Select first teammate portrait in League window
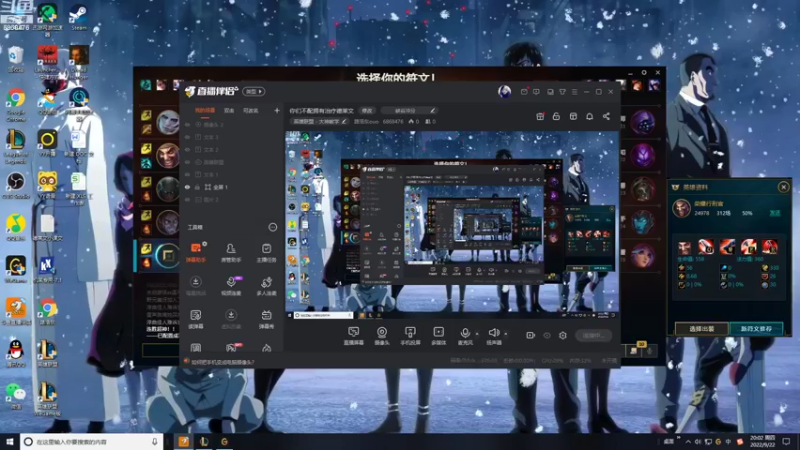This screenshot has width=800, height=450. pos(167,122)
